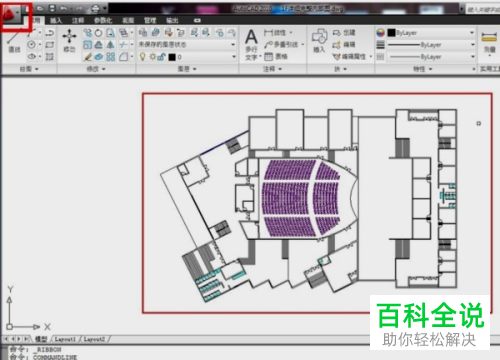Expand the Annotation (注释) panel
Screen dimensions: 500x360
[x=273, y=69]
